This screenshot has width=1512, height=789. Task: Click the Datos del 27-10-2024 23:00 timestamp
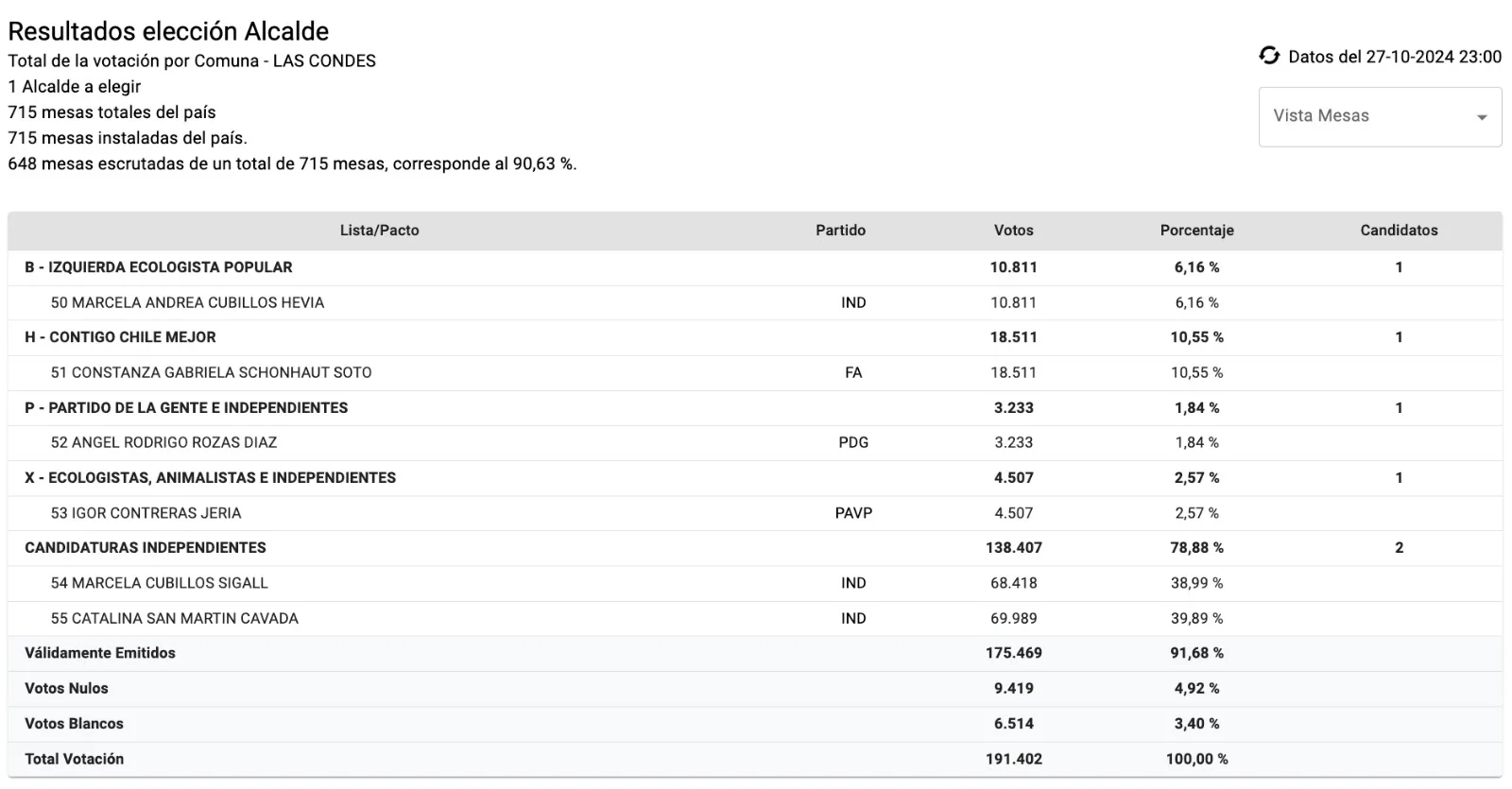pyautogui.click(x=1395, y=57)
